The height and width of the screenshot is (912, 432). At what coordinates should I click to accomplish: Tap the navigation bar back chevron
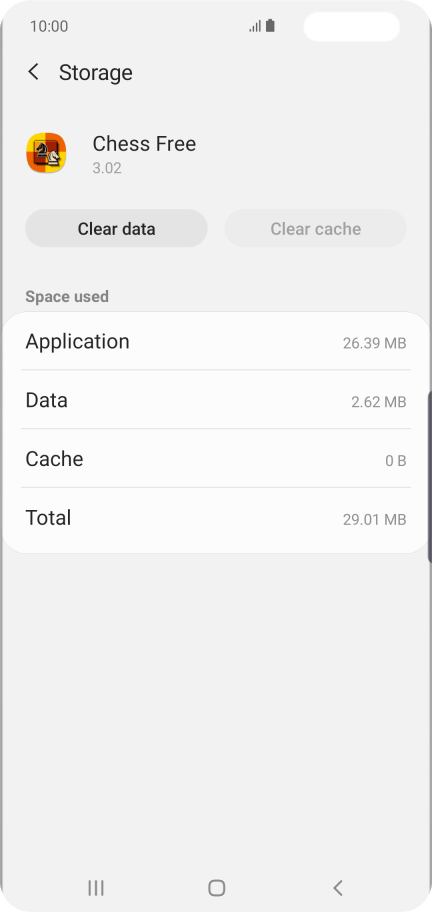coord(338,888)
